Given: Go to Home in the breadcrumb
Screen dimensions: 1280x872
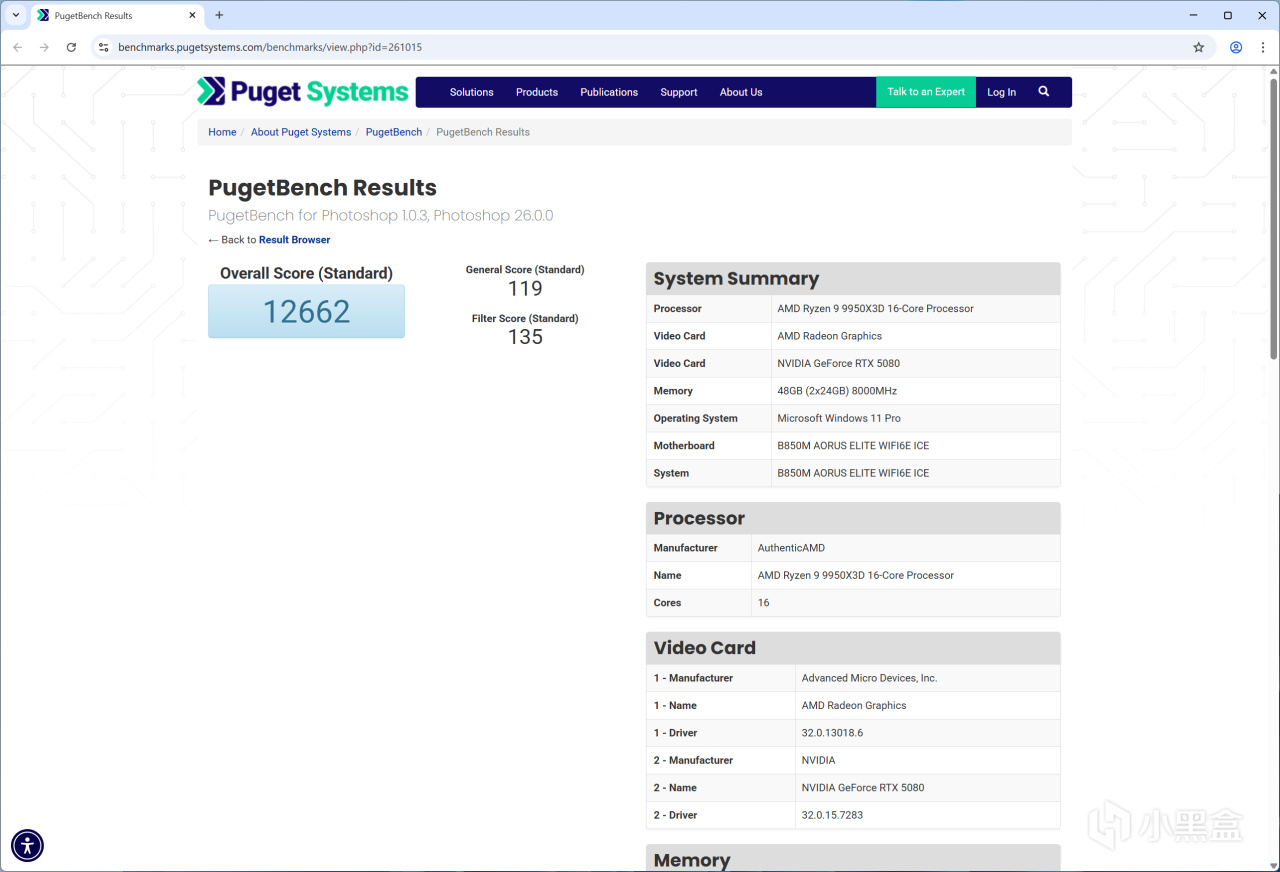Looking at the screenshot, I should click(x=222, y=132).
